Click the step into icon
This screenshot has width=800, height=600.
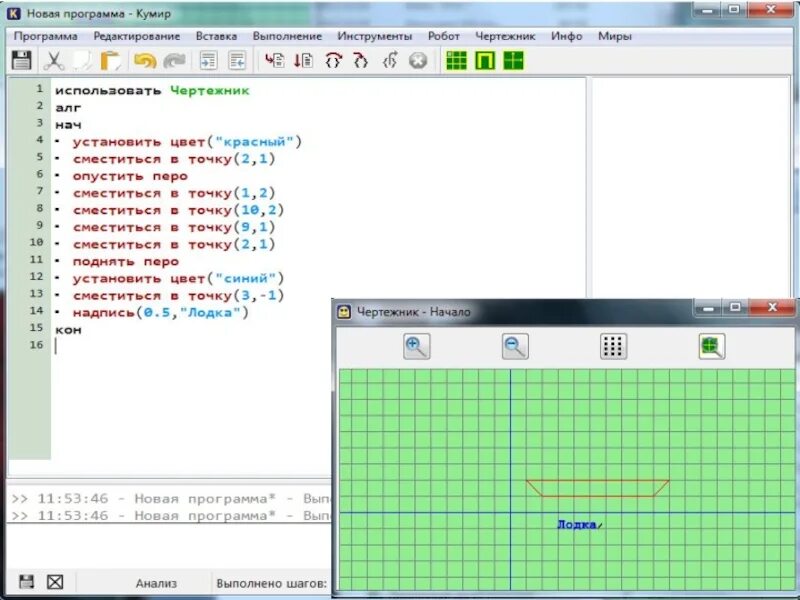[x=361, y=60]
